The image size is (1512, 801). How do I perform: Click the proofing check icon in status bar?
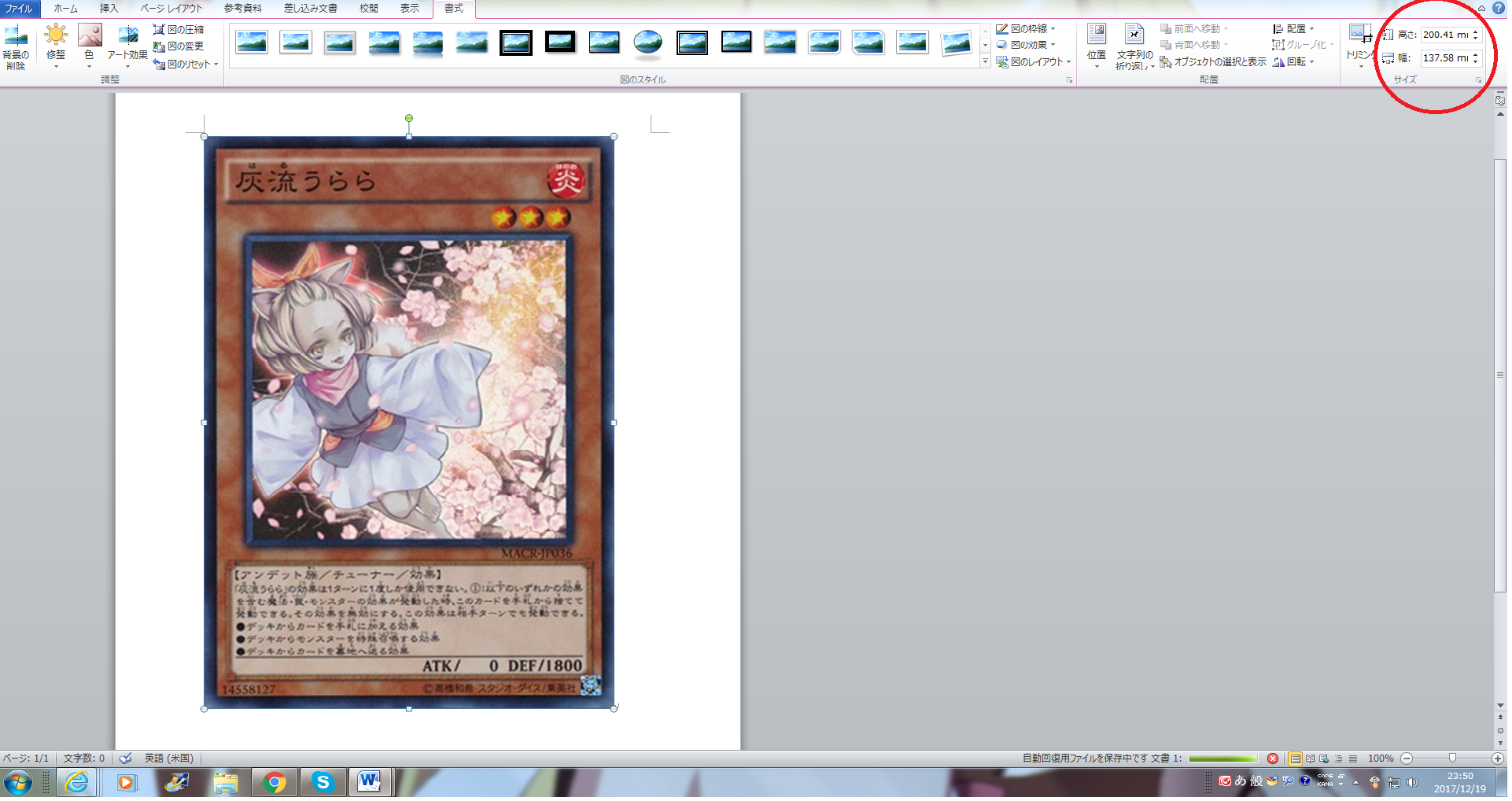pos(125,759)
